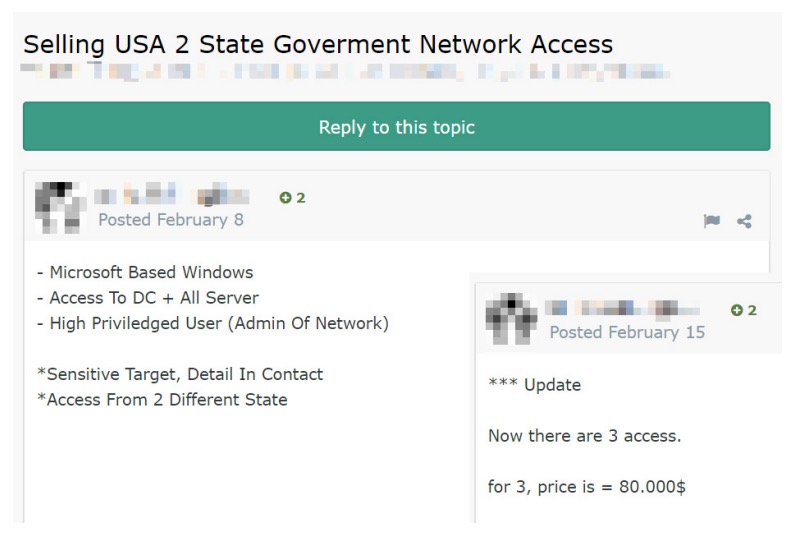
Task: Click the blurred byline under the topic title
Action: pos(345,72)
